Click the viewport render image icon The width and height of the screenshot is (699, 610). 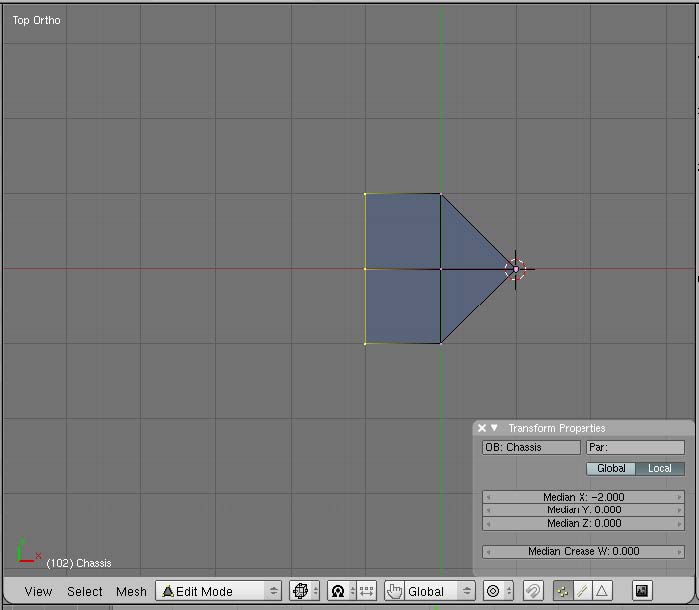(642, 591)
